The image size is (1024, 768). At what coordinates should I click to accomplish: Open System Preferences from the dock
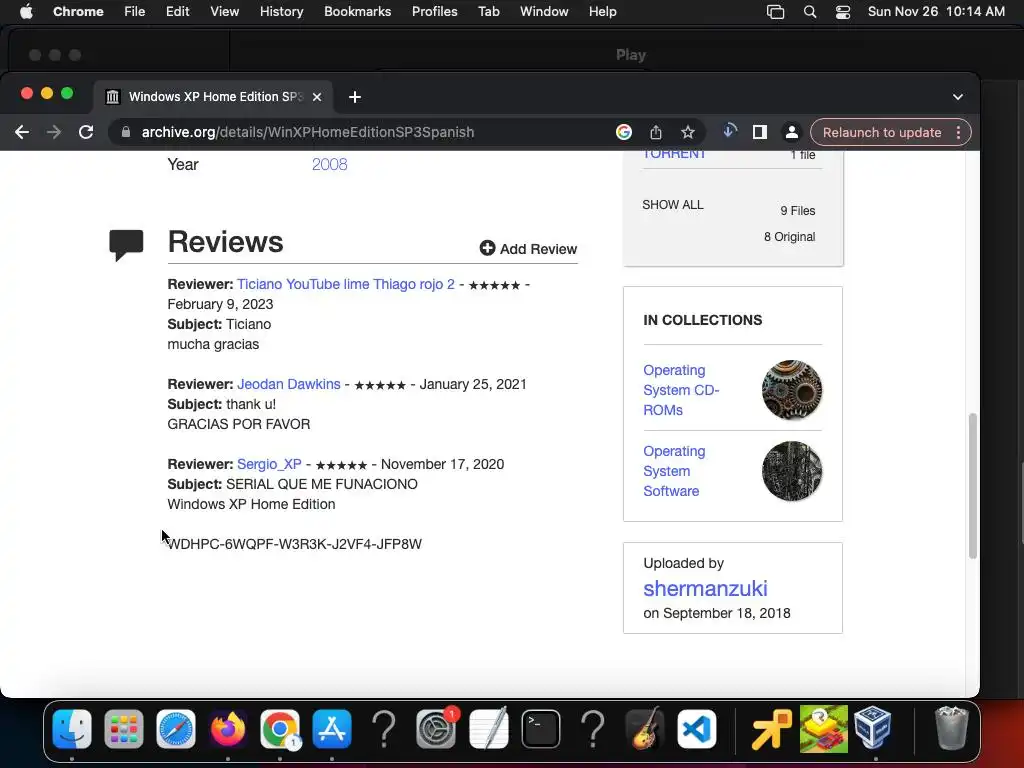pos(436,728)
